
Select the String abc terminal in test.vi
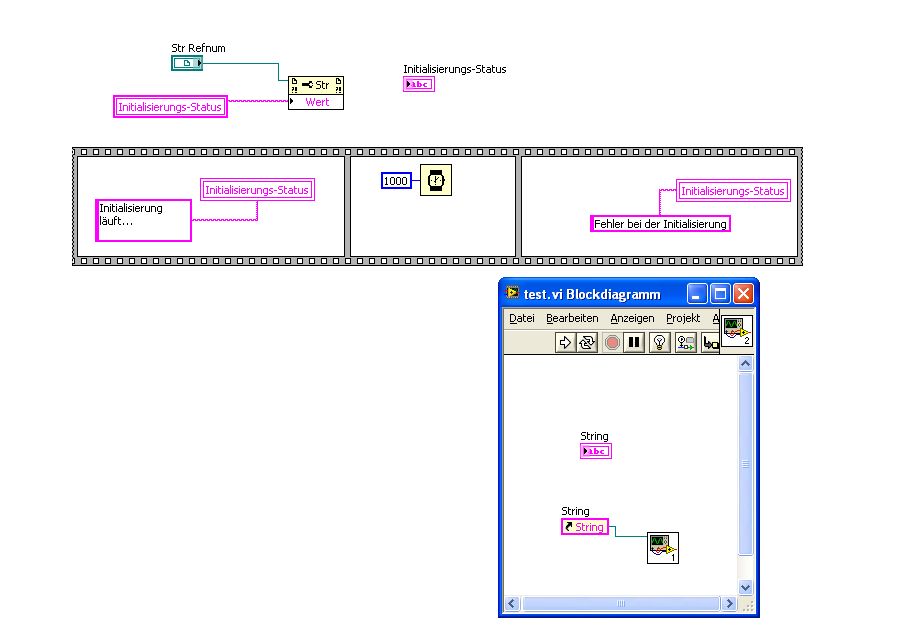click(595, 451)
